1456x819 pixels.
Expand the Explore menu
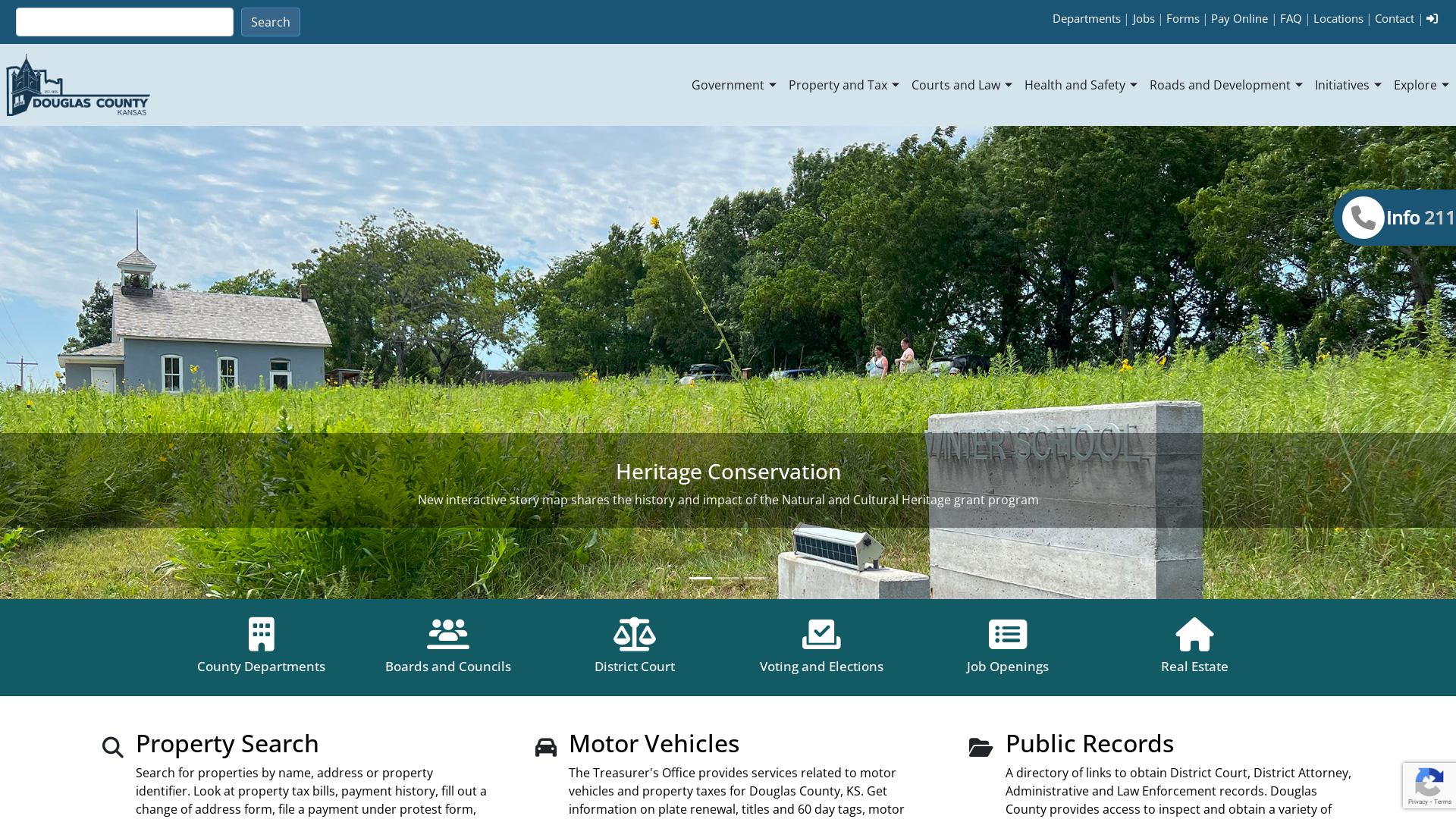1421,85
